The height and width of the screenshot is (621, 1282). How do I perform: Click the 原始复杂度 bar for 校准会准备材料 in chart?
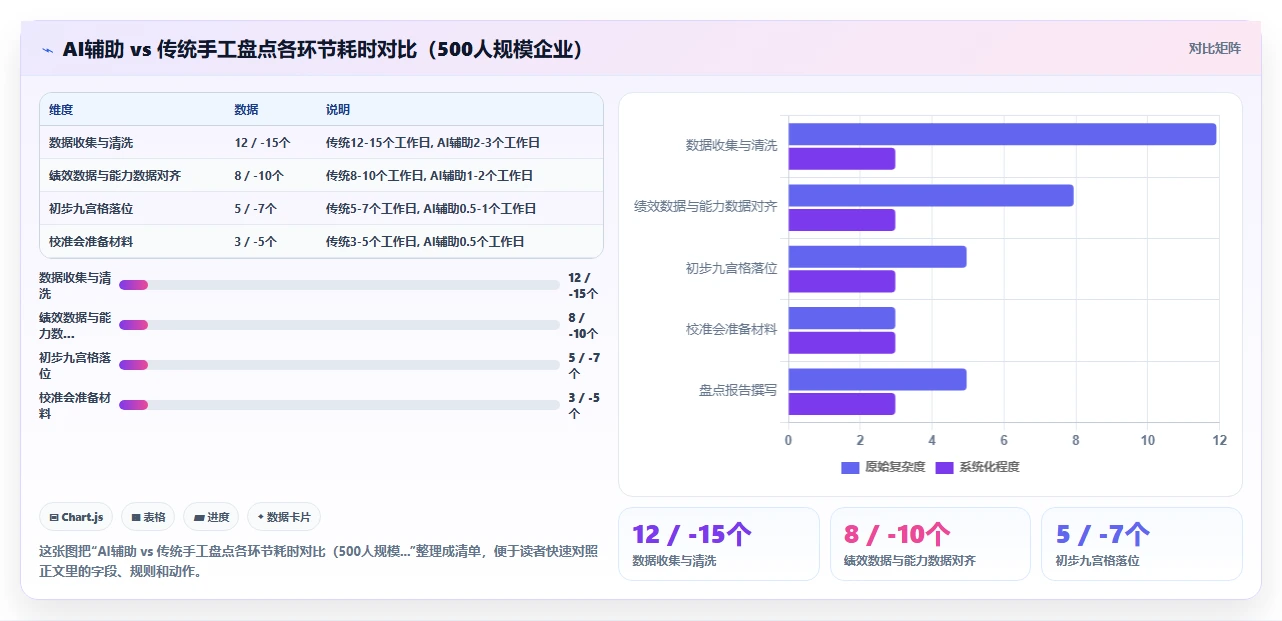click(841, 318)
